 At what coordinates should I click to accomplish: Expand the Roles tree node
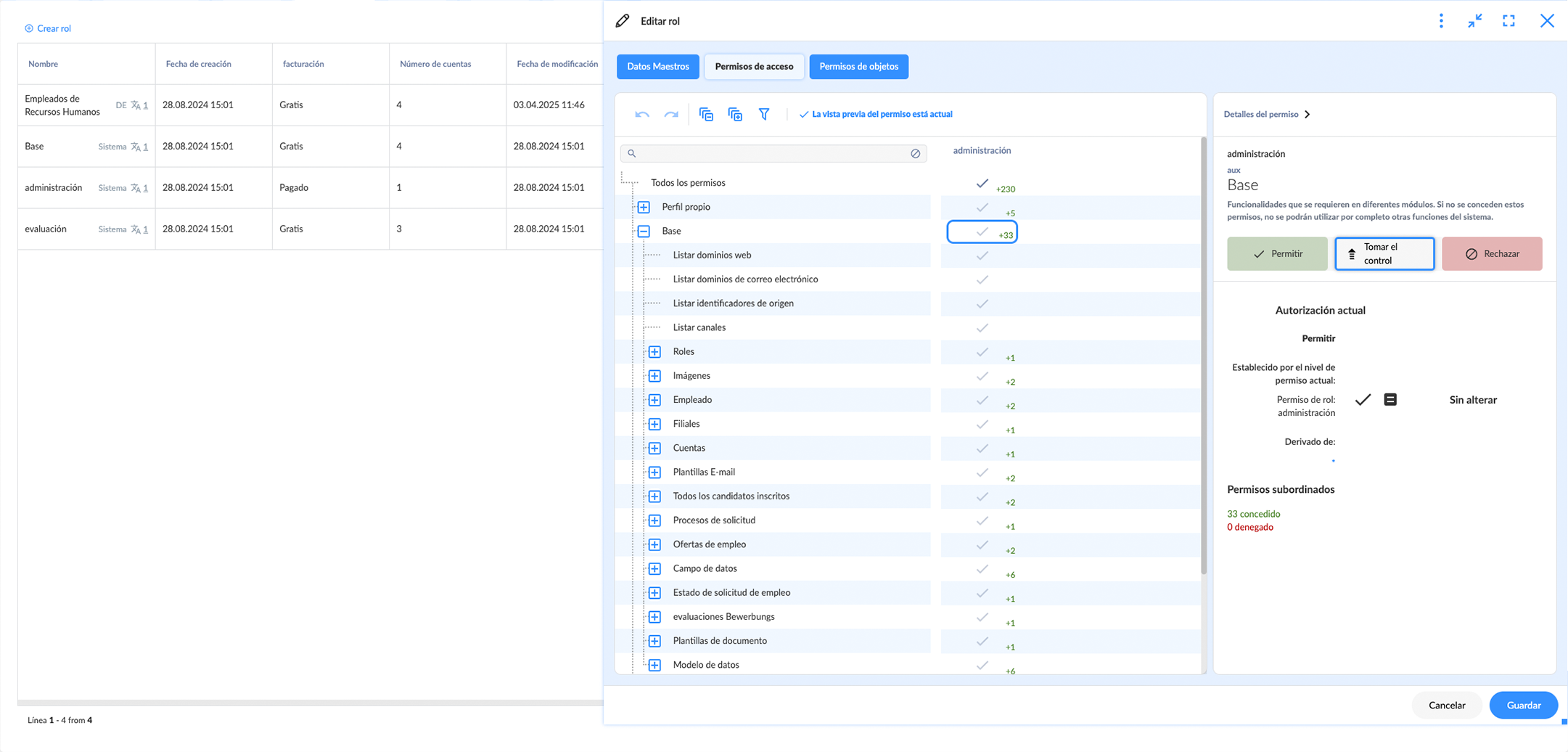(x=654, y=352)
